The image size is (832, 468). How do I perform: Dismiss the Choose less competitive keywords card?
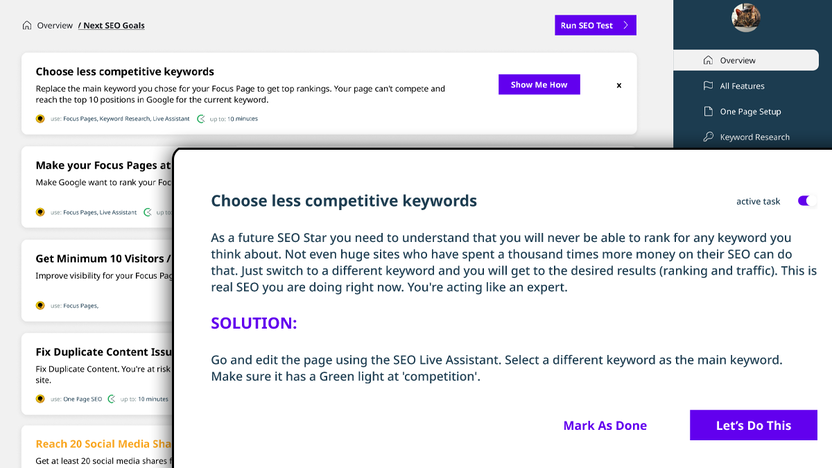tap(619, 85)
